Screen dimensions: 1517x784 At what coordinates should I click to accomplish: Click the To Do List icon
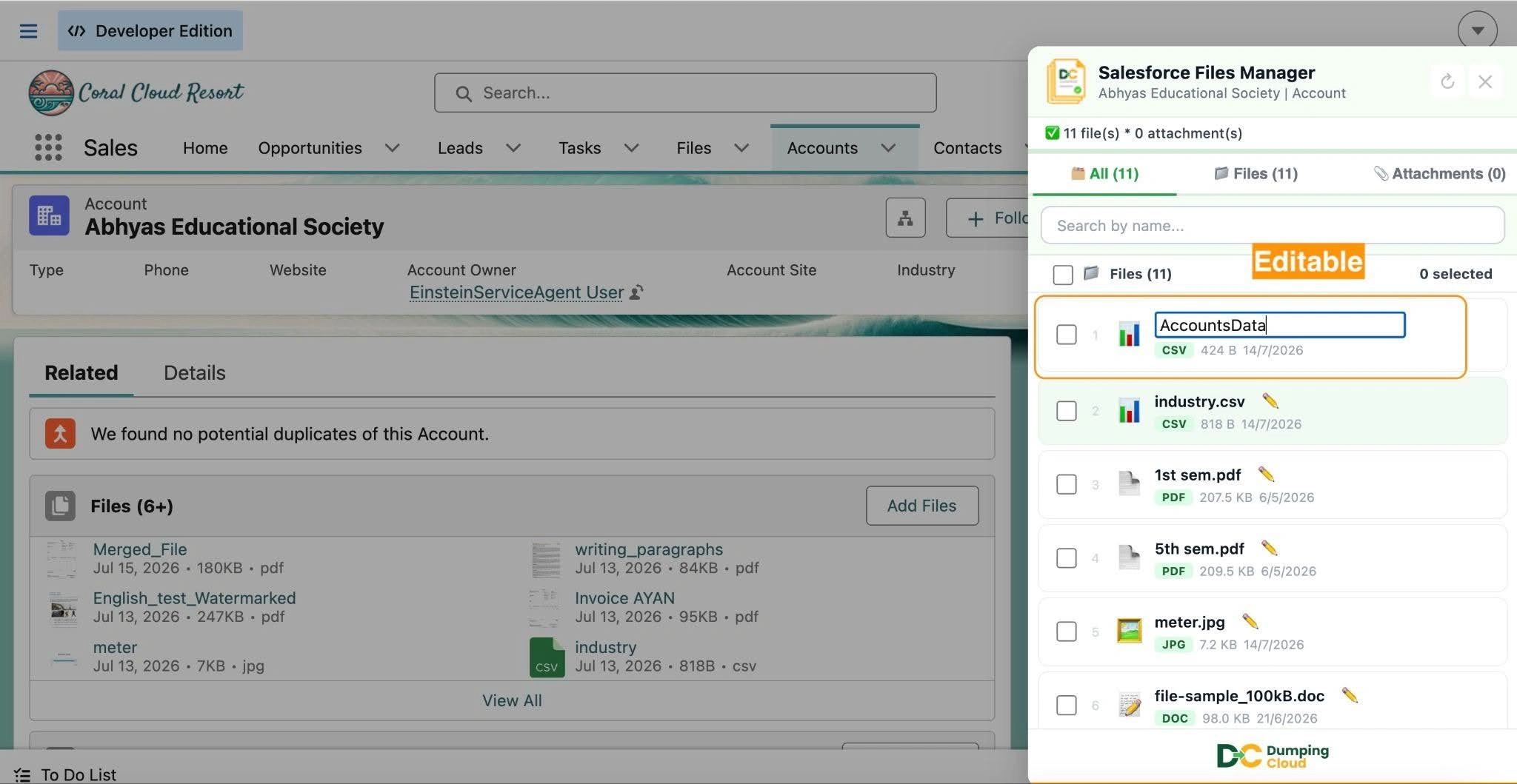coord(22,774)
